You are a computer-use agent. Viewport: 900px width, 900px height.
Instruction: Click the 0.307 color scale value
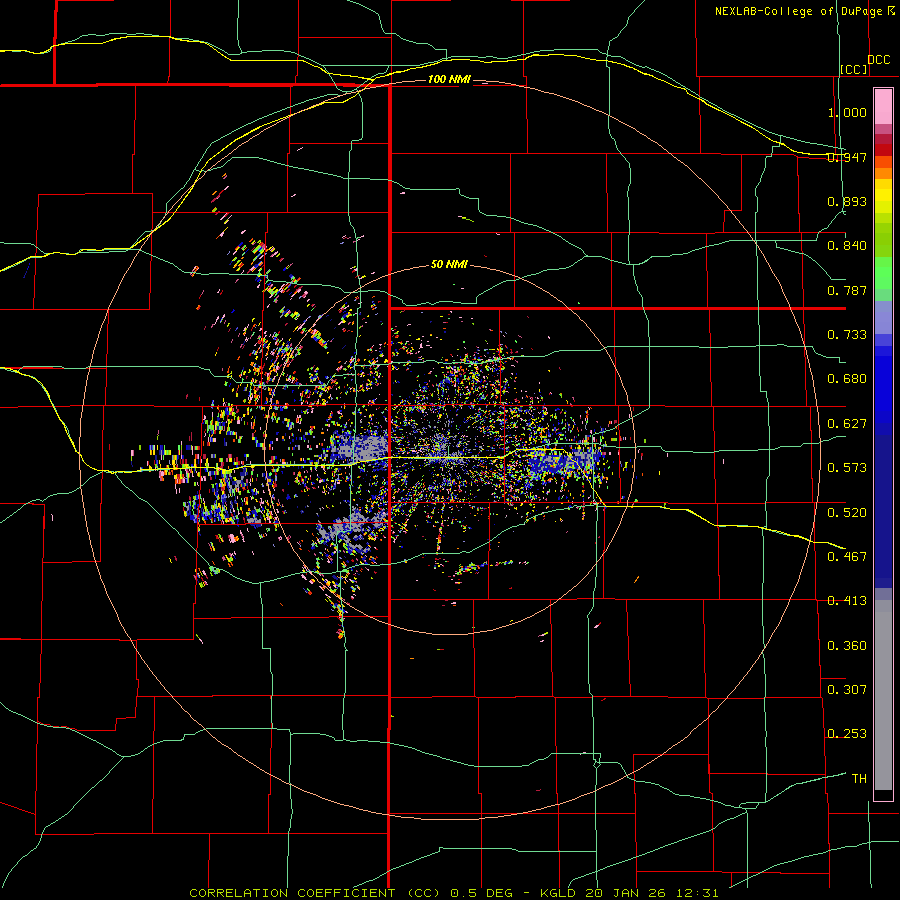[847, 690]
